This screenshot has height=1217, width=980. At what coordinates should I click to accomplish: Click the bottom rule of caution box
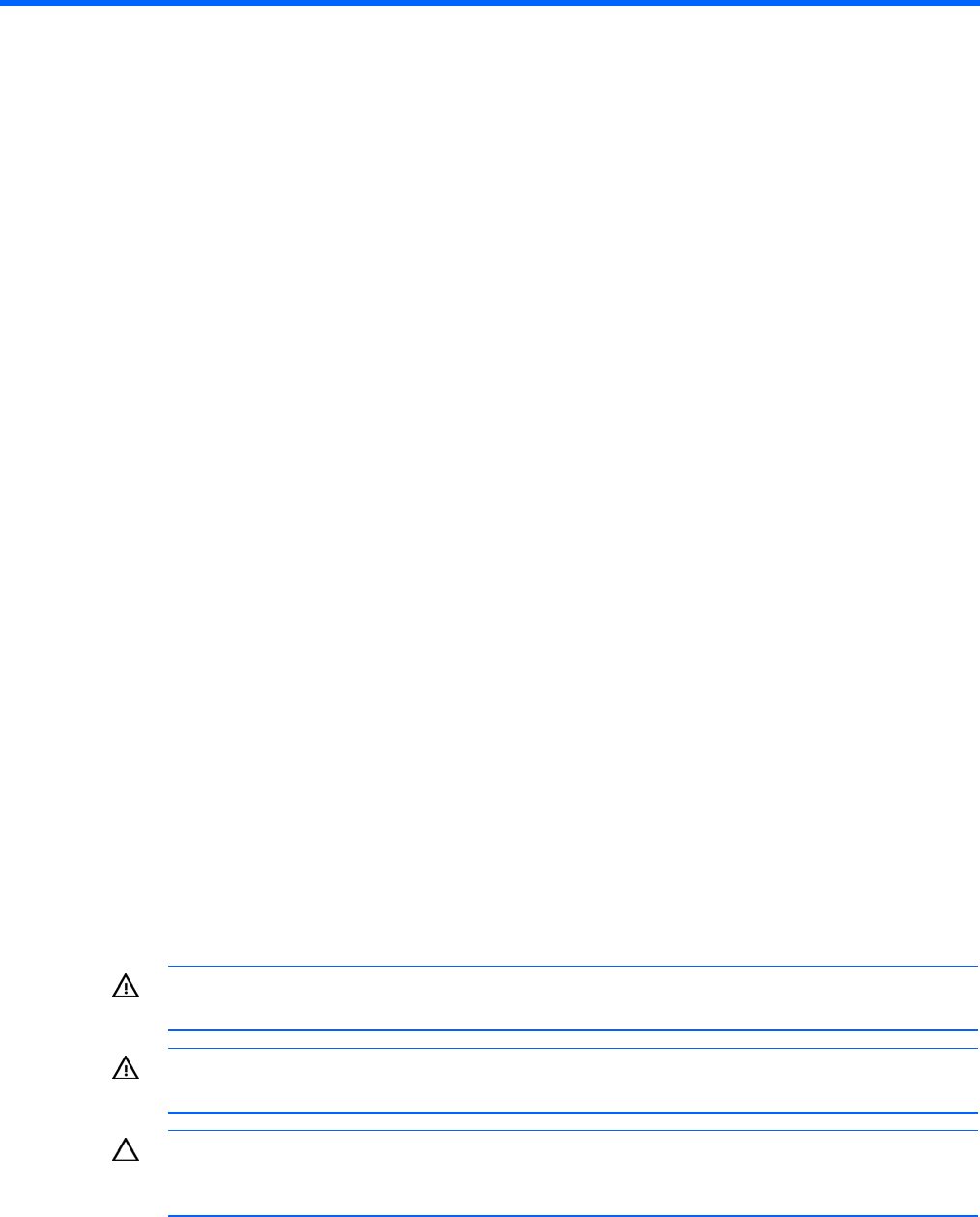pyautogui.click(x=573, y=1215)
